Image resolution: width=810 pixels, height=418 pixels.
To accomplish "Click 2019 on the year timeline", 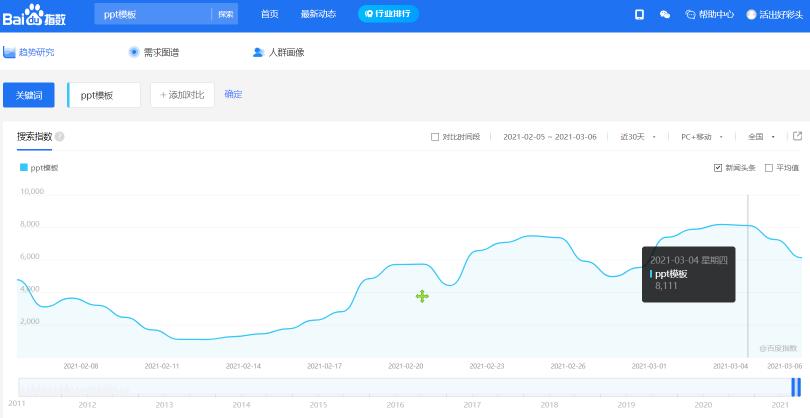I will [626, 405].
